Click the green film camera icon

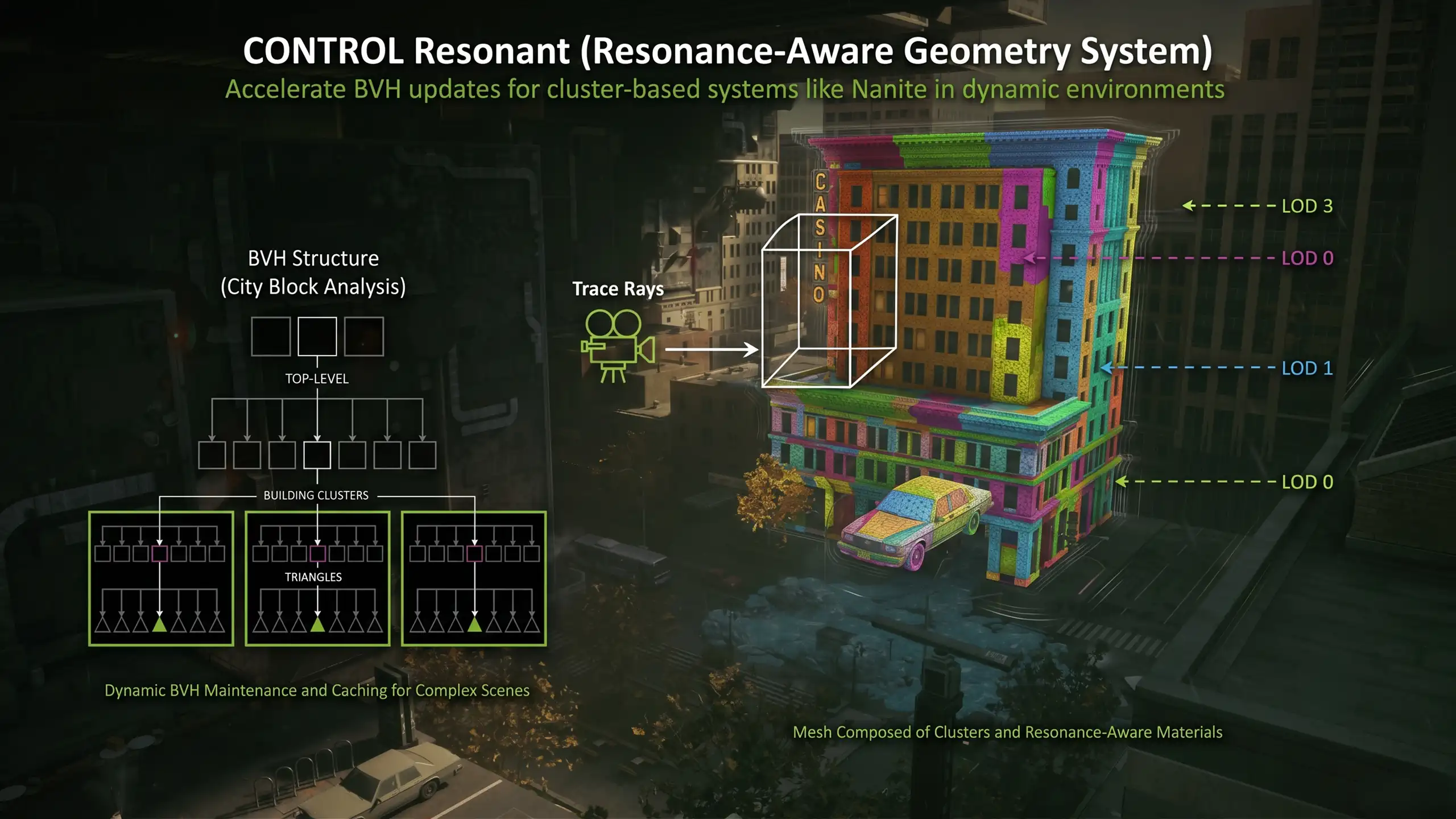(618, 346)
